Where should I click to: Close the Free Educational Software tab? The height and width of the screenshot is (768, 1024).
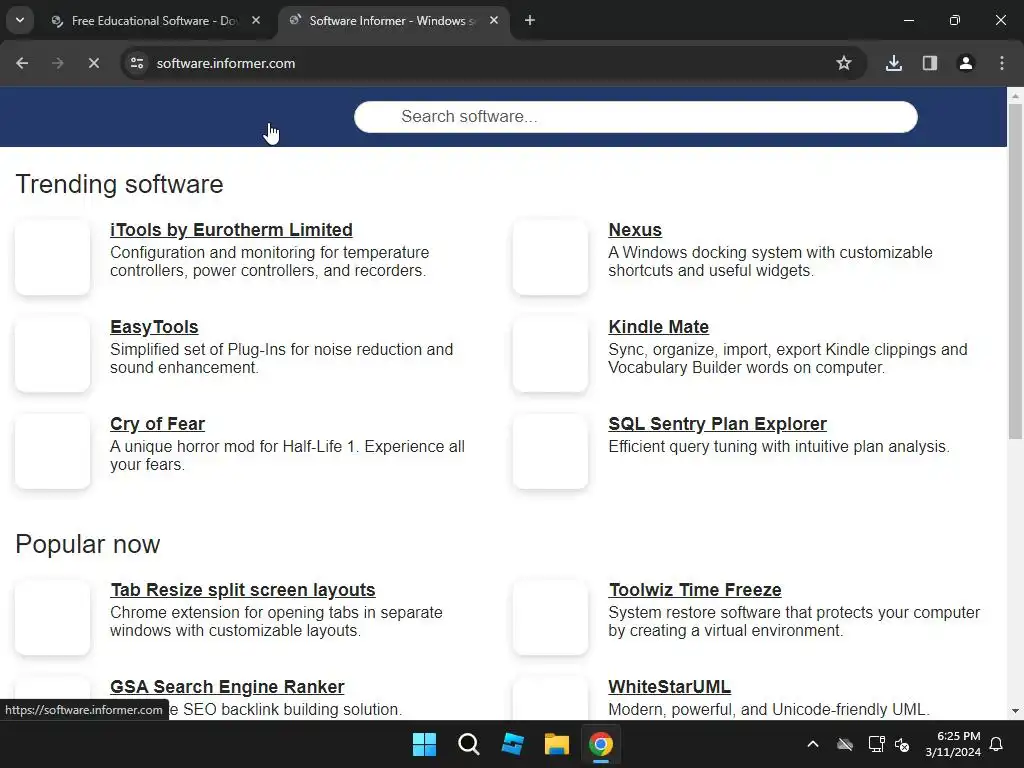256,20
